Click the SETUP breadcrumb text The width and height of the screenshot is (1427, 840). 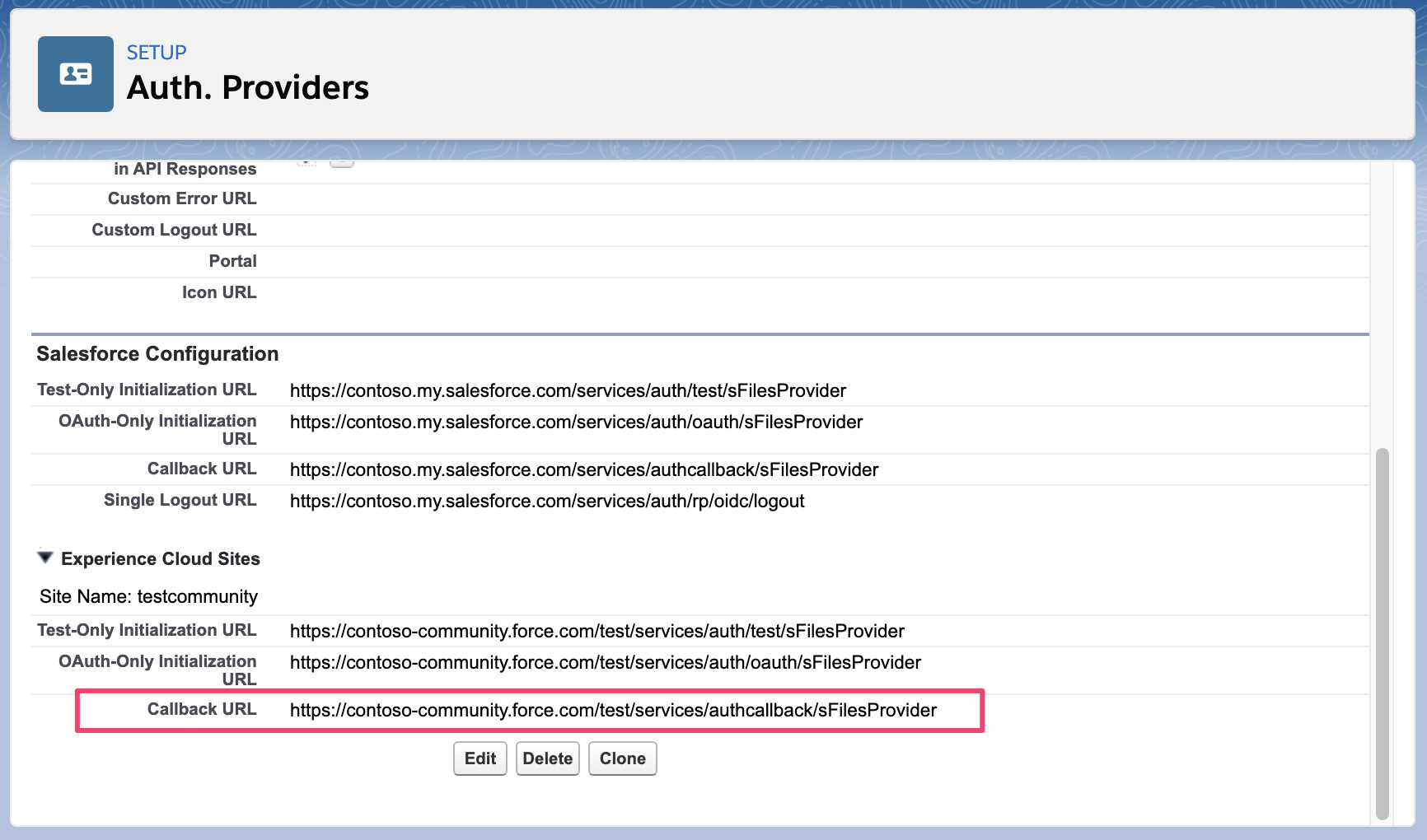(157, 53)
